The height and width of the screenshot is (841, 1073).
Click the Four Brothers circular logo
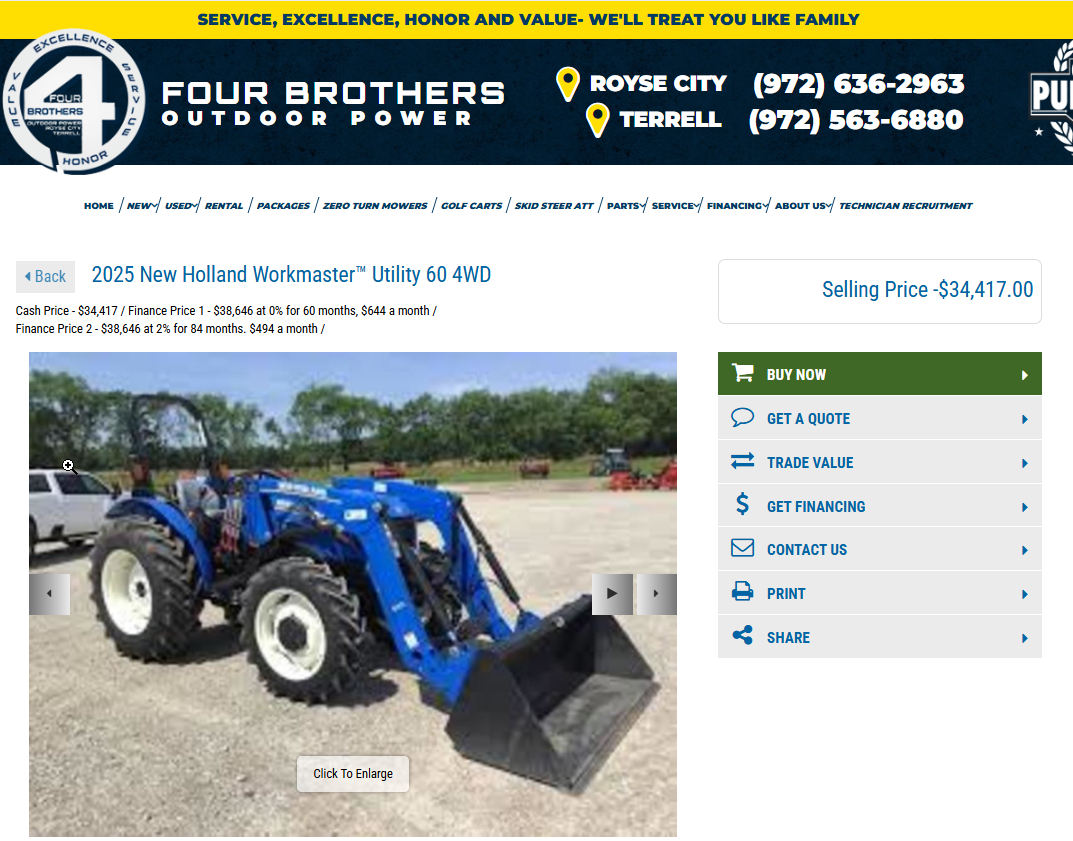point(73,101)
